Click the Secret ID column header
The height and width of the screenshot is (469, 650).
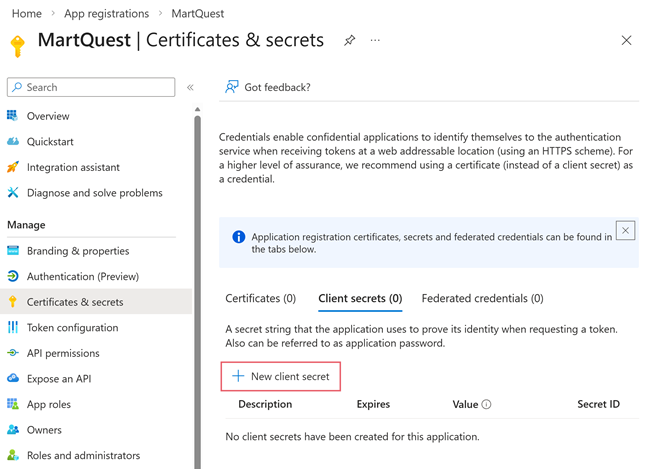[599, 404]
